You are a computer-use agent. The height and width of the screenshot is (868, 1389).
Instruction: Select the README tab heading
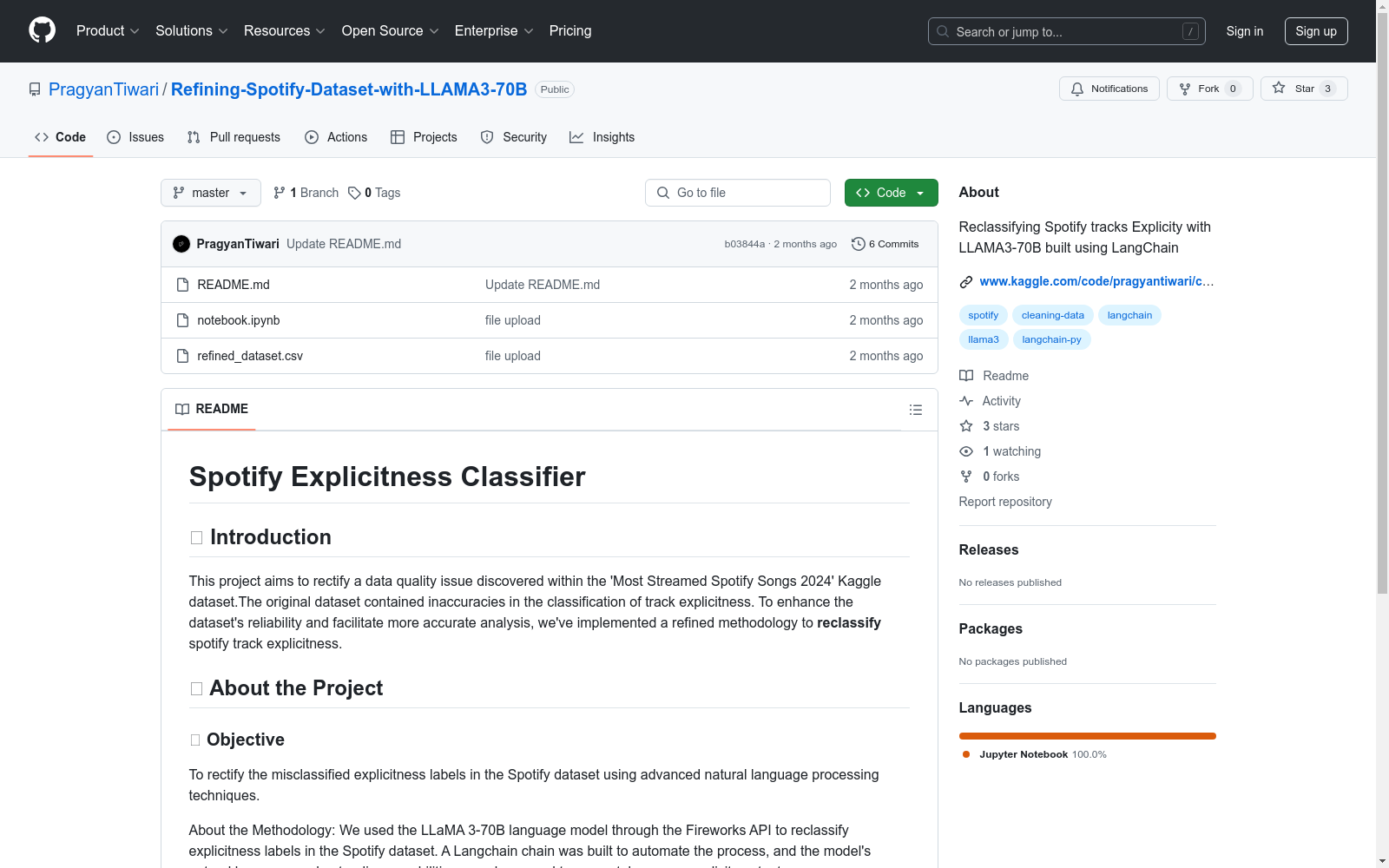tap(212, 409)
